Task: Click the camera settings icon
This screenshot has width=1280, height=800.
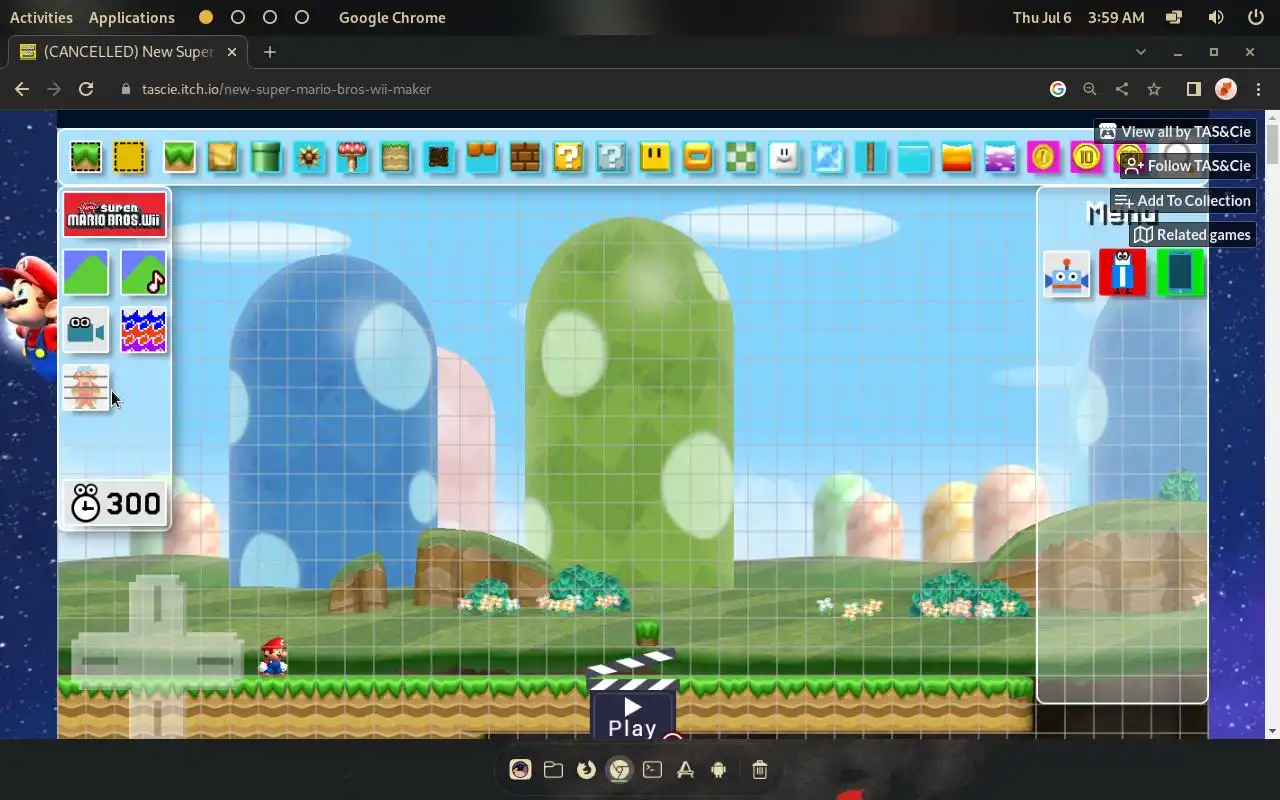Action: pos(86,330)
